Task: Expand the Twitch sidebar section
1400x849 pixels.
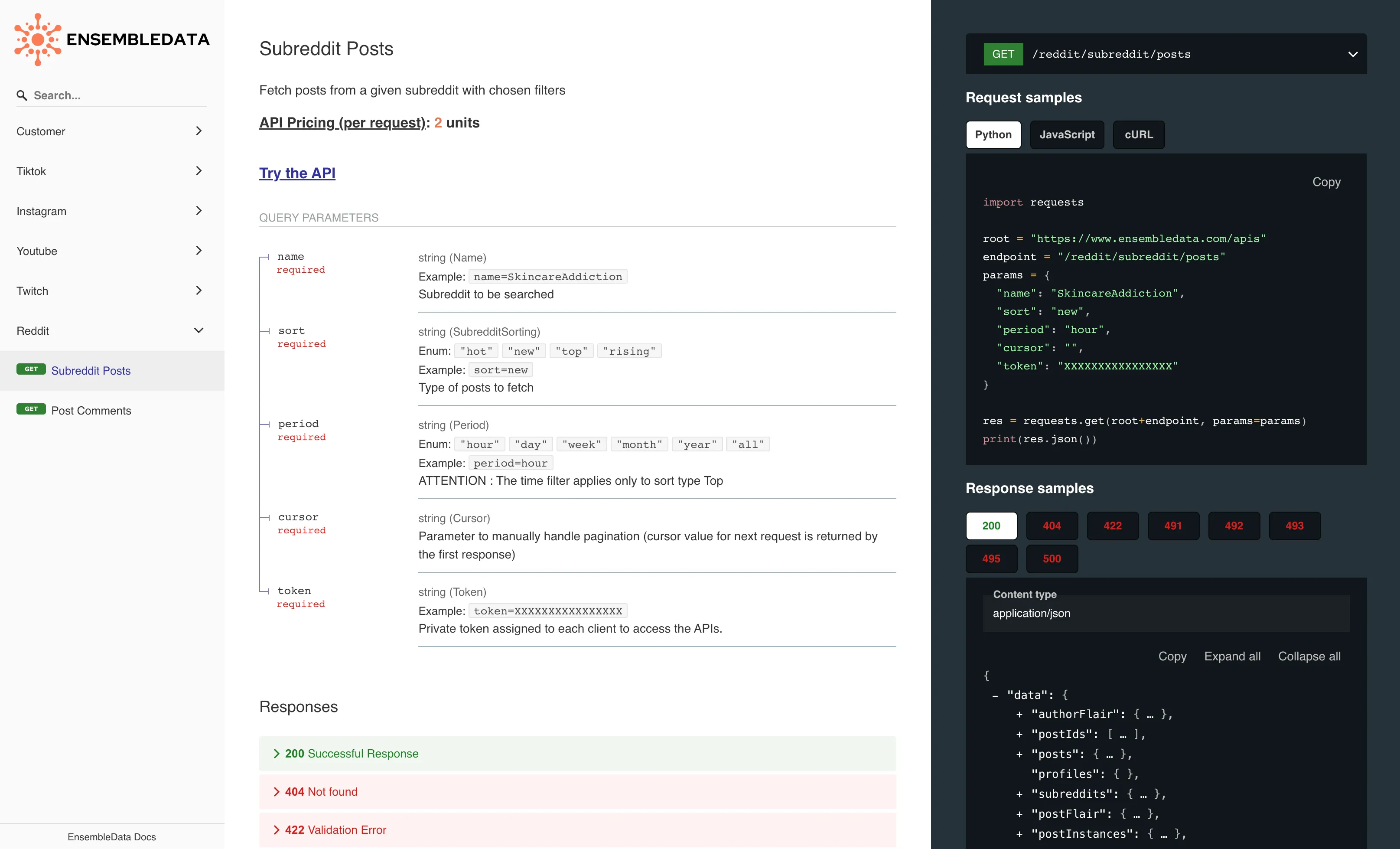Action: tap(112, 291)
